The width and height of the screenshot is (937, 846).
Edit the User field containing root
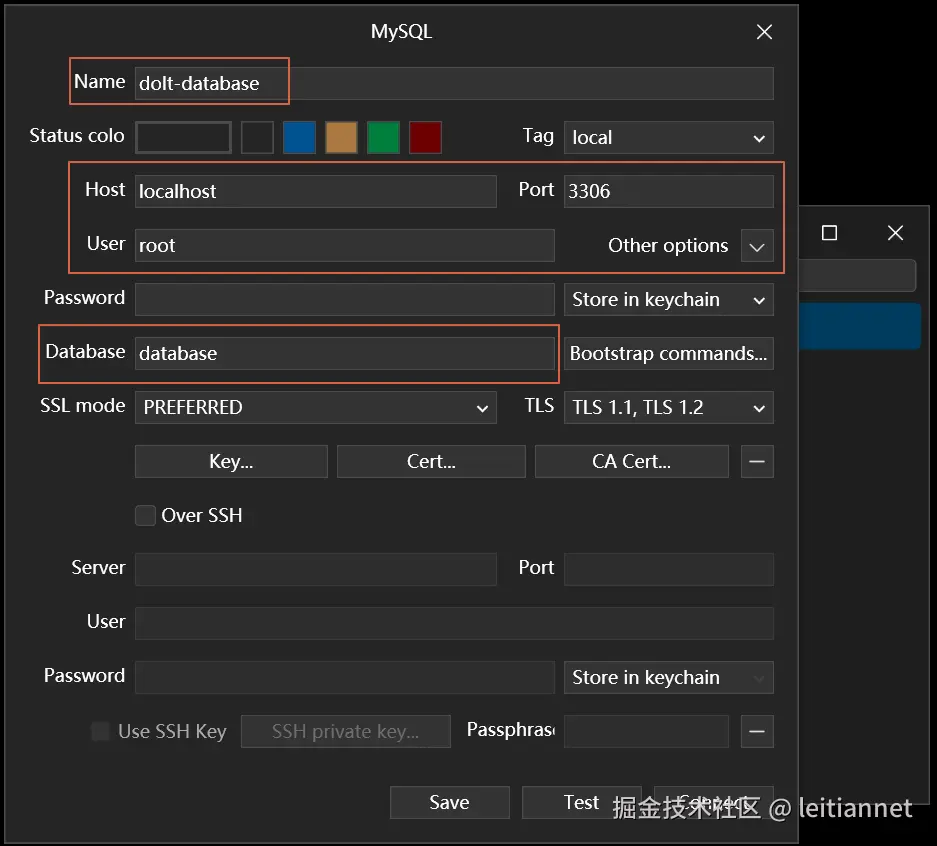(345, 245)
